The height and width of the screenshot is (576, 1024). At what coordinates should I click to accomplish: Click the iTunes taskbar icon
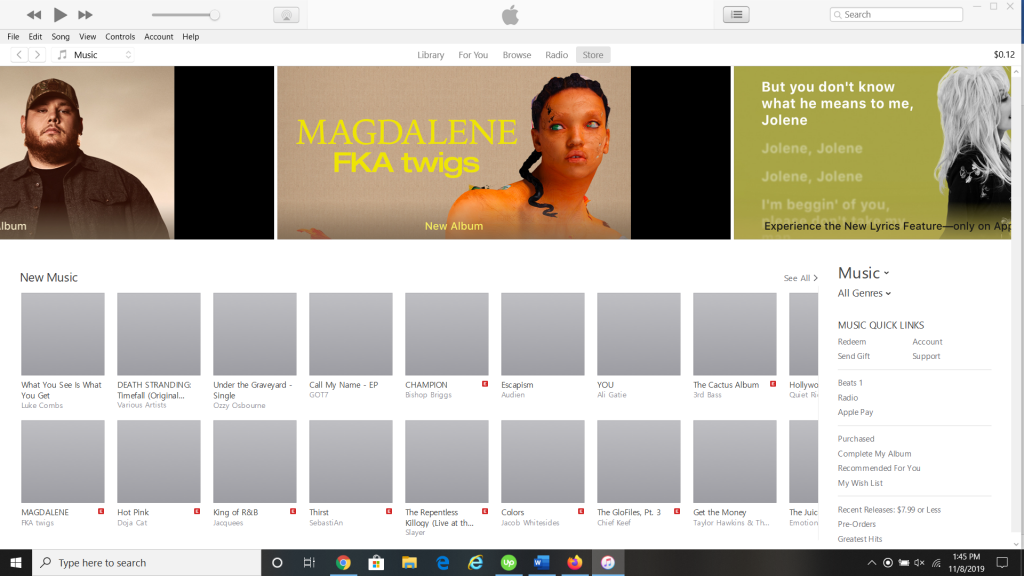tap(607, 562)
